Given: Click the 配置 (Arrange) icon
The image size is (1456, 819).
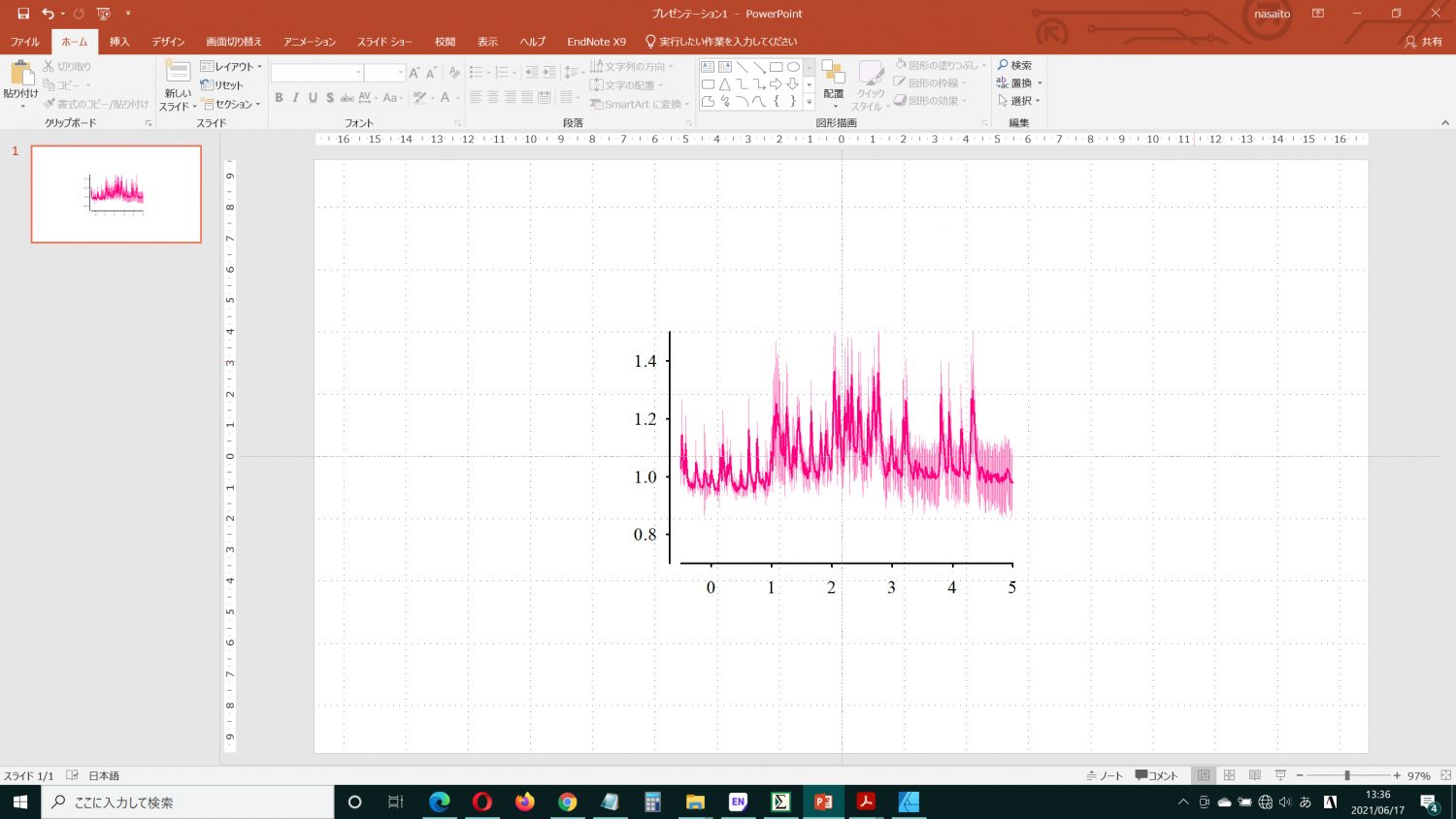Looking at the screenshot, I should pos(833,77).
